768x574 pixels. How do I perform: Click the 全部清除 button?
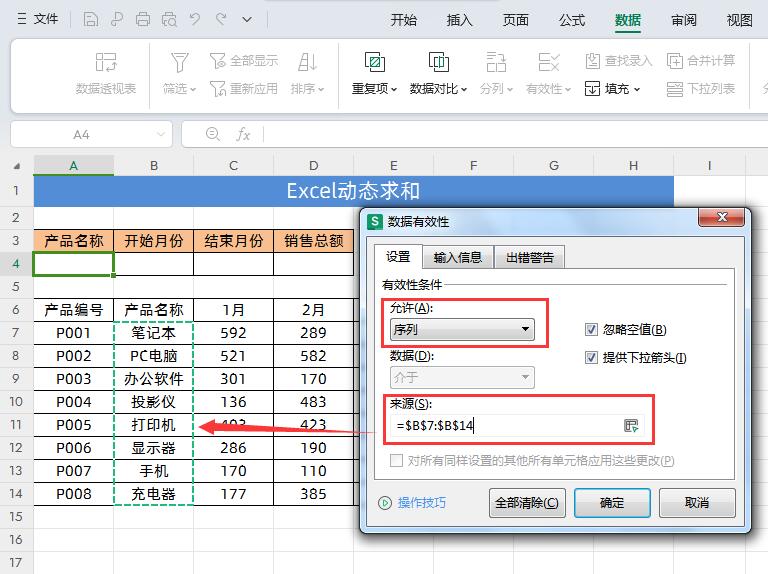click(x=527, y=502)
